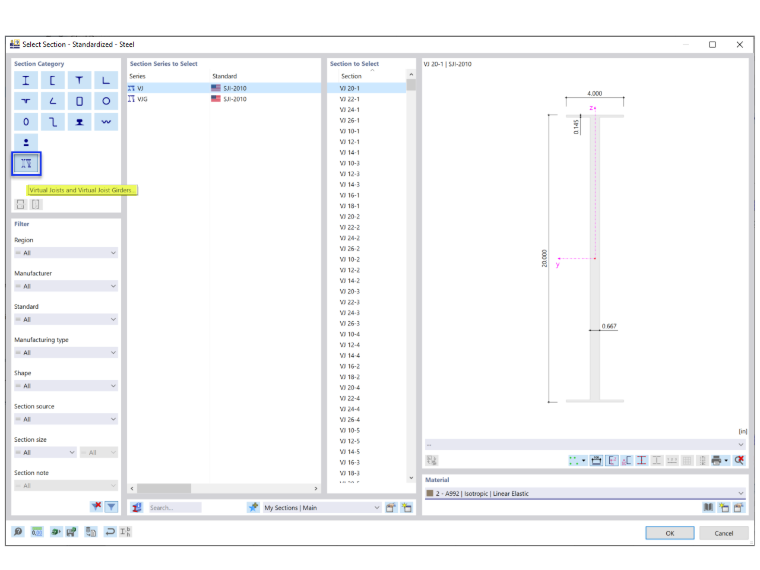The width and height of the screenshot is (760, 570).
Task: Click the Cancel button
Action: [724, 533]
